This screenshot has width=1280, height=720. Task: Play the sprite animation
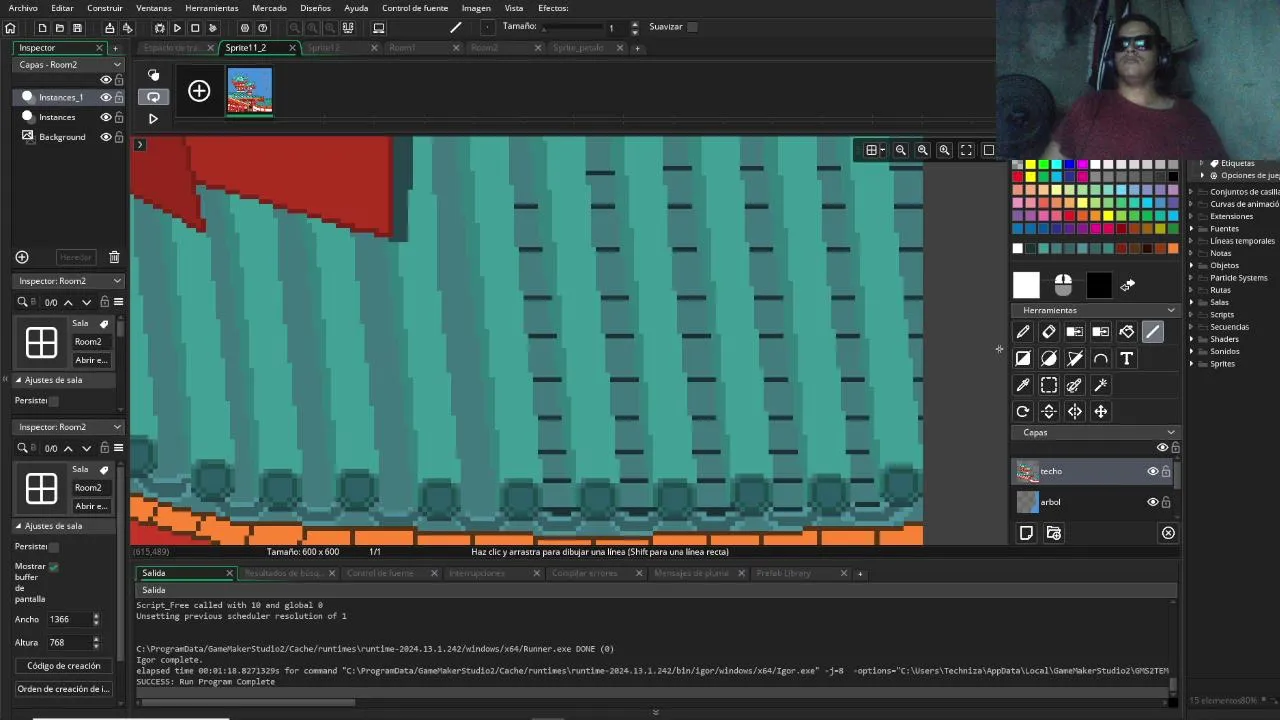(x=153, y=118)
